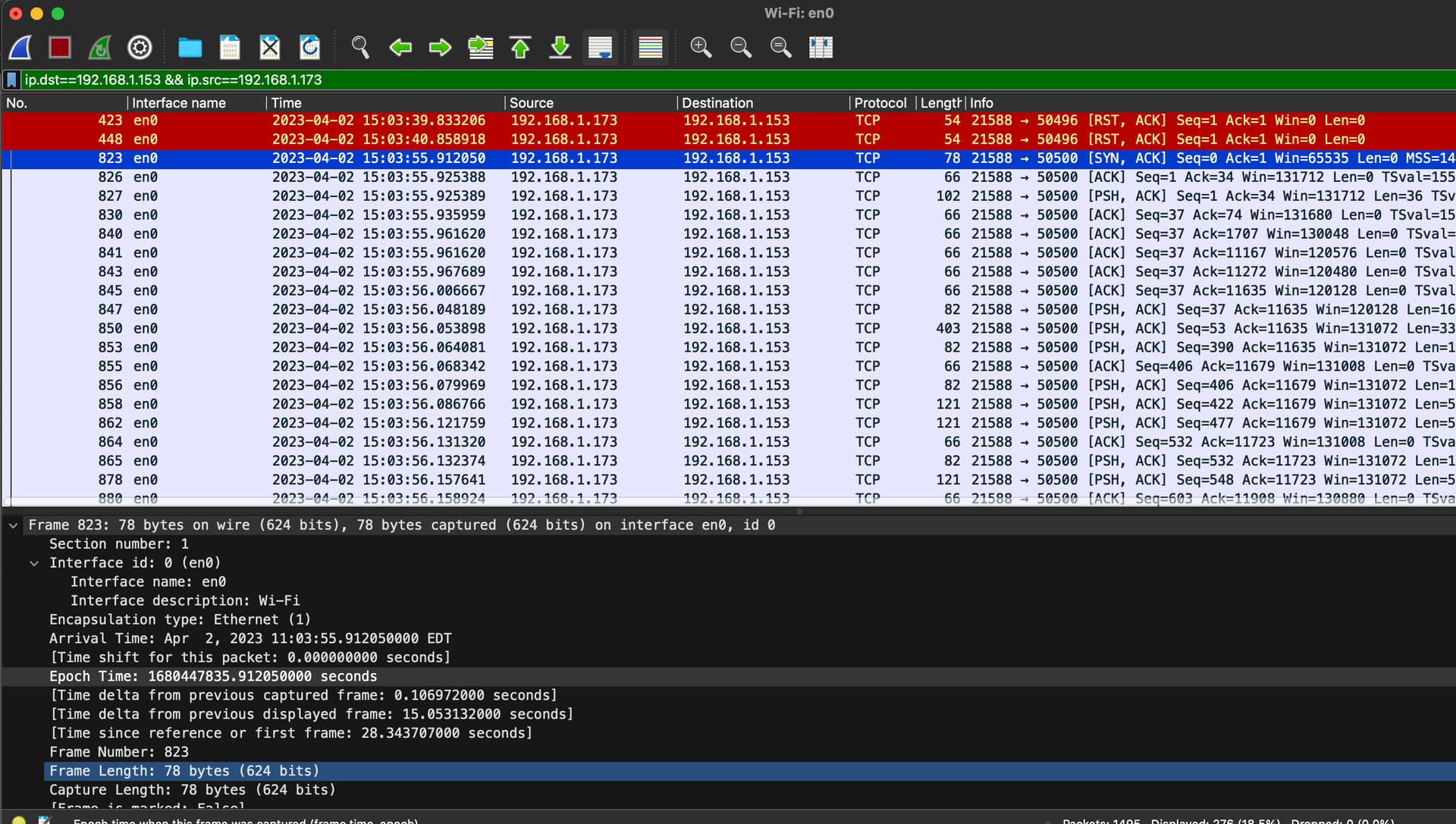Toggle packet list colorization
Image resolution: width=1456 pixels, height=824 pixels.
pyautogui.click(x=651, y=48)
